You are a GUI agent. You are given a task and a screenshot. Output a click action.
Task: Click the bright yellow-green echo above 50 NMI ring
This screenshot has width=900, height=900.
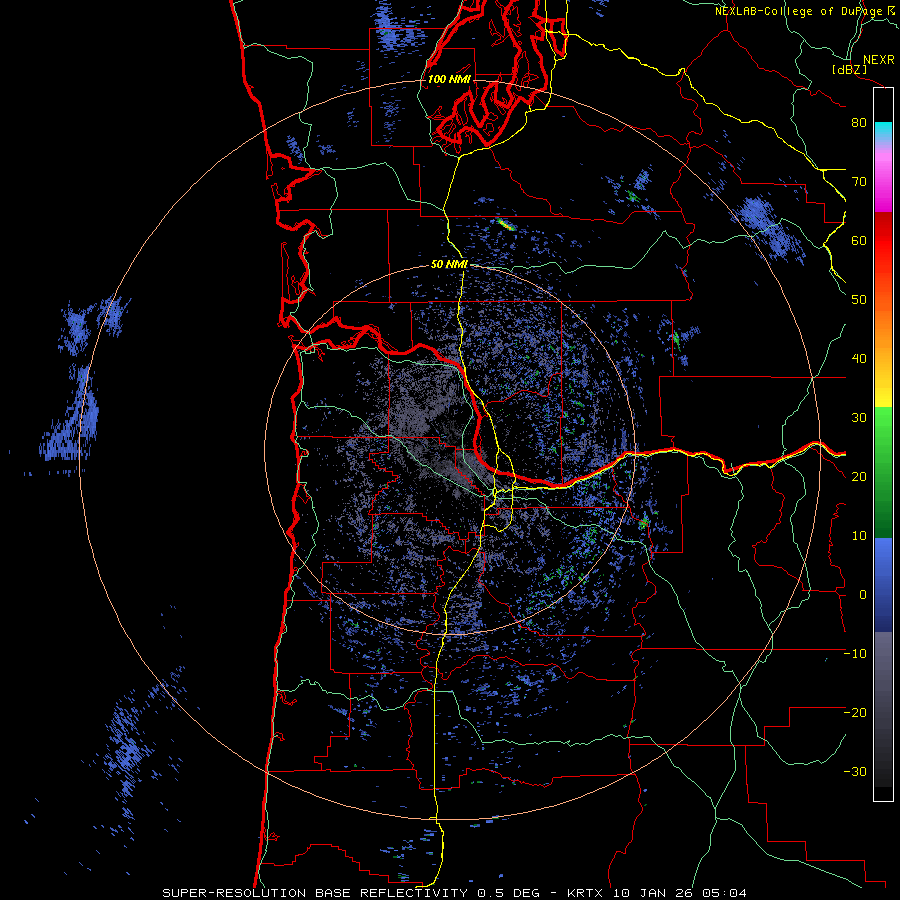tap(505, 224)
